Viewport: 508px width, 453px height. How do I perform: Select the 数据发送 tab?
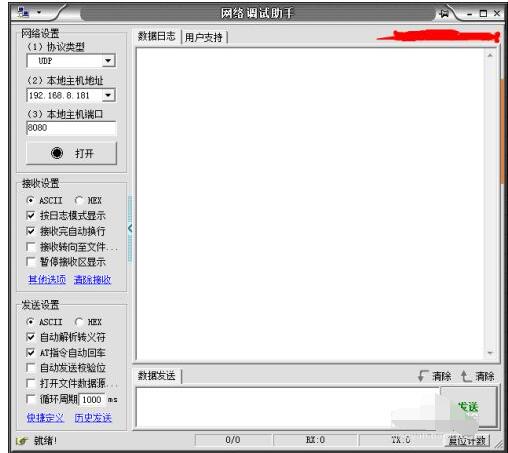(x=157, y=376)
